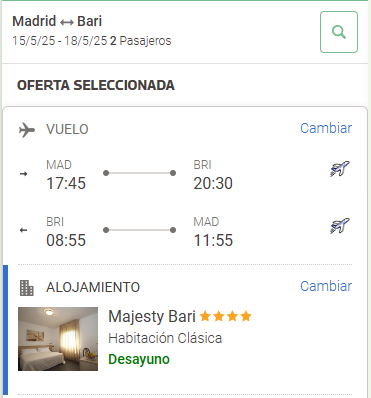Click Cambiar link for the flight
The height and width of the screenshot is (398, 371).
pyautogui.click(x=326, y=128)
